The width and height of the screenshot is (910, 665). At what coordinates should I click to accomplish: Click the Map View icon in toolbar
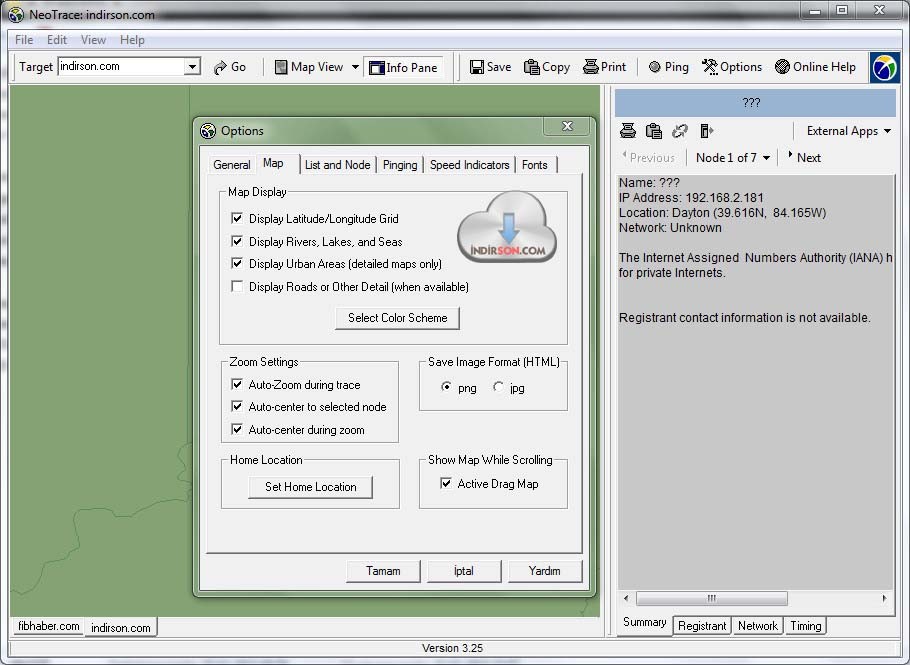(281, 67)
